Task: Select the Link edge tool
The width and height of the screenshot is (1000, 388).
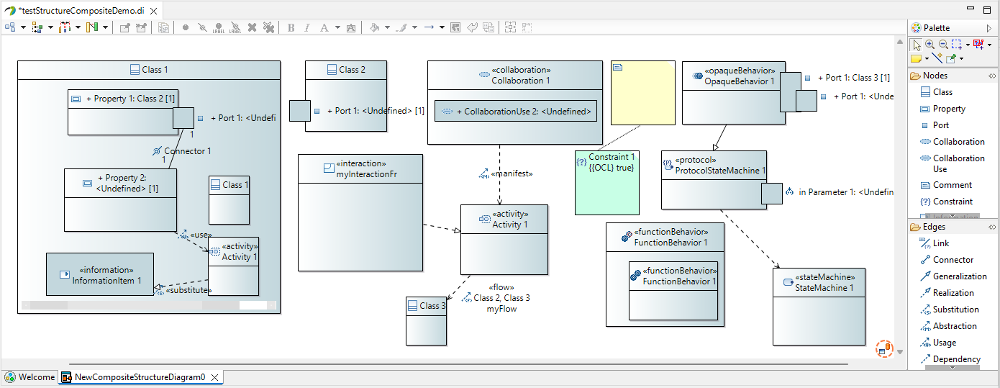Action: coord(934,243)
